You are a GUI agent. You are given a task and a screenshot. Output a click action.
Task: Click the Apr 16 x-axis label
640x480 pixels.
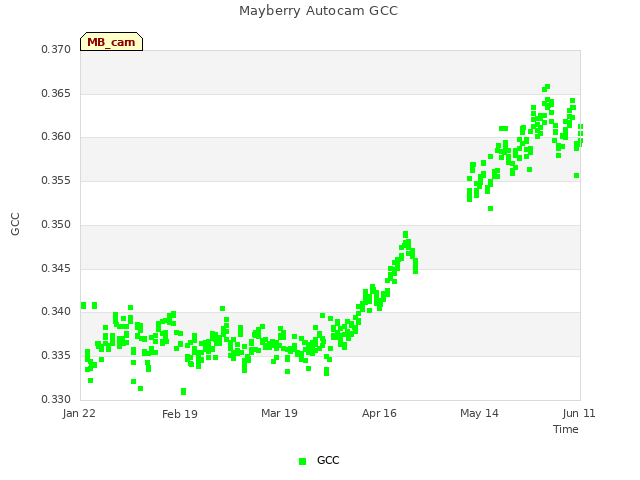[x=379, y=413]
